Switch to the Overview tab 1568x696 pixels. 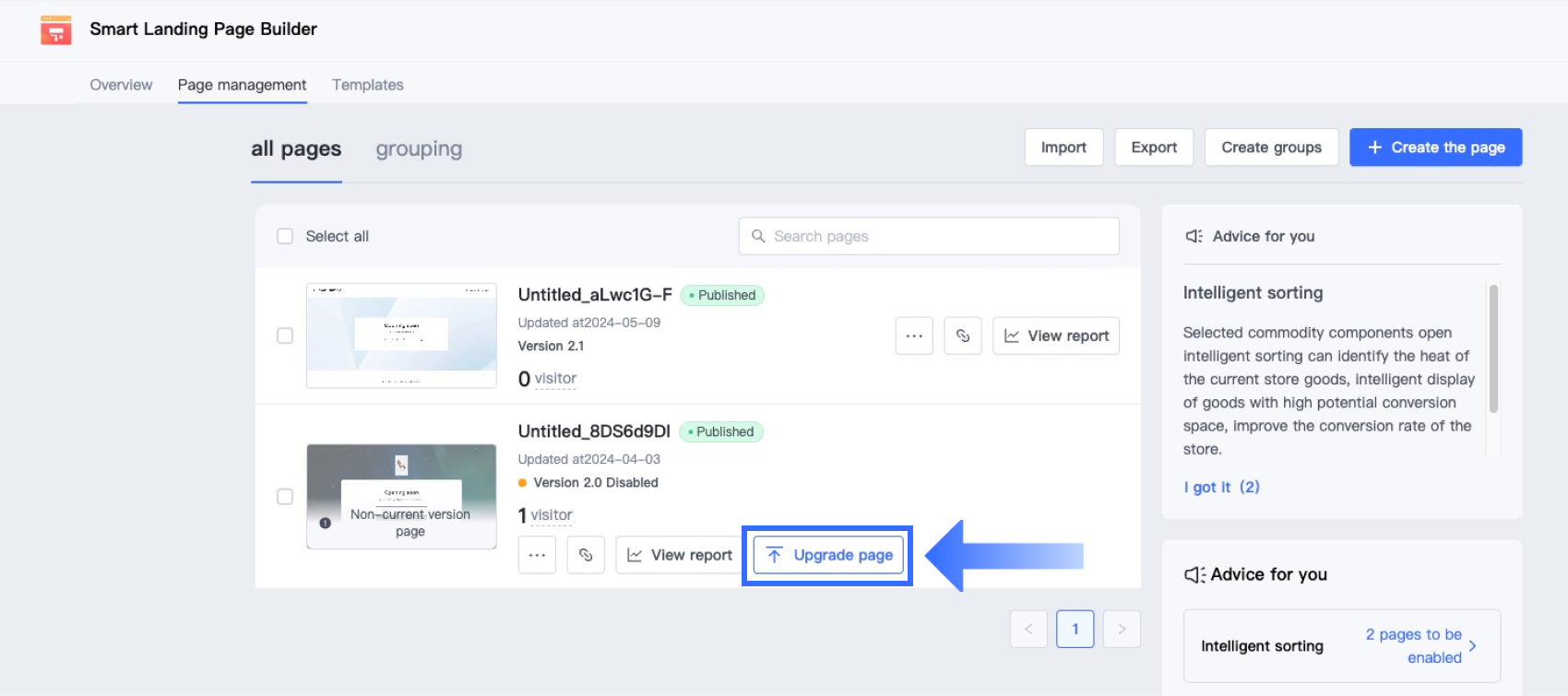pyautogui.click(x=121, y=85)
